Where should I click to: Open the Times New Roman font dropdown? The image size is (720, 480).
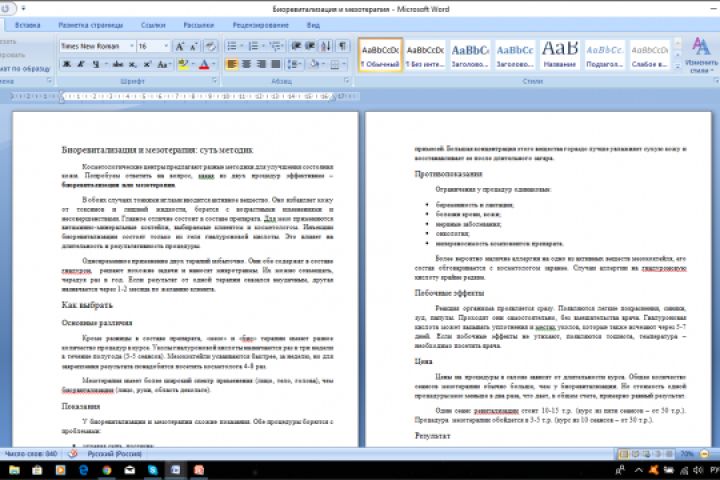click(x=131, y=46)
